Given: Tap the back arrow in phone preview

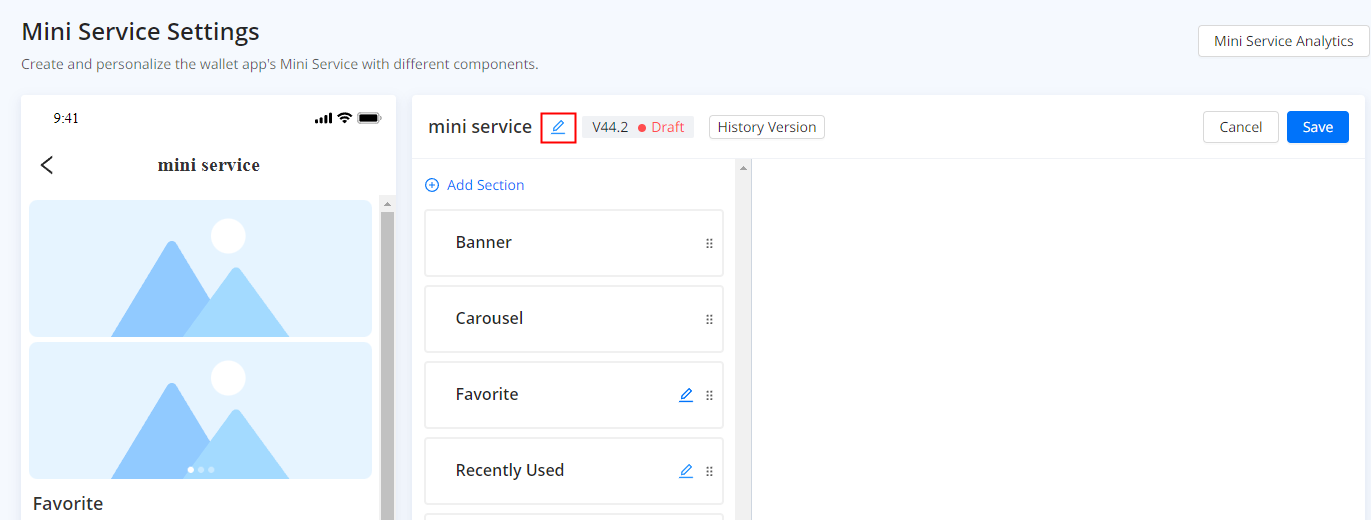Looking at the screenshot, I should (x=47, y=165).
